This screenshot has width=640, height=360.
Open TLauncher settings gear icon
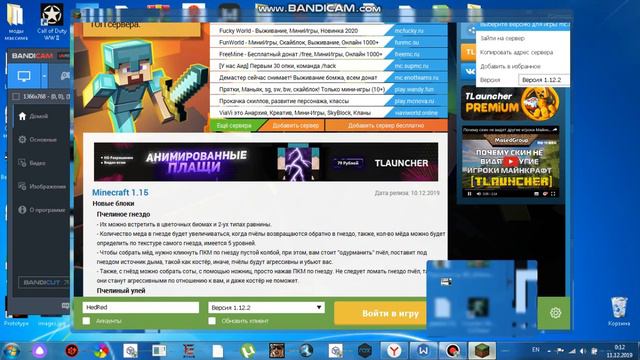[555, 313]
